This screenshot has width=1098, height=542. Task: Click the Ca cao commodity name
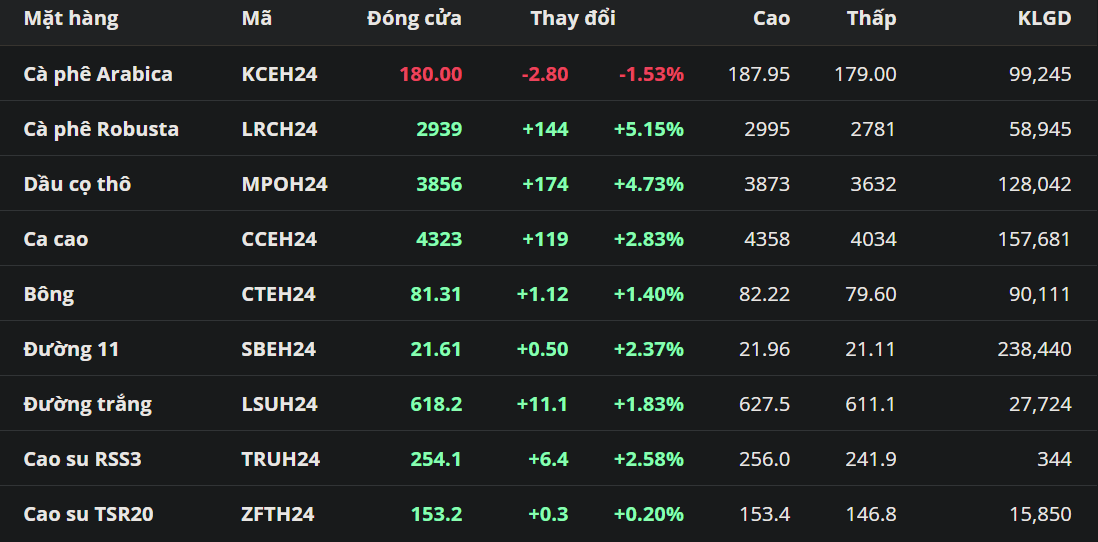pyautogui.click(x=56, y=239)
